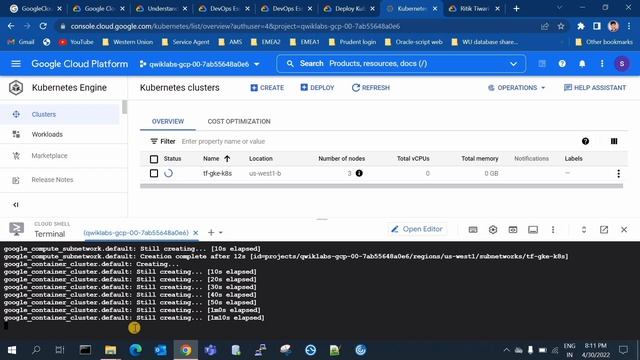The image size is (640, 360).
Task: Reload the browser page
Action: 43,26
